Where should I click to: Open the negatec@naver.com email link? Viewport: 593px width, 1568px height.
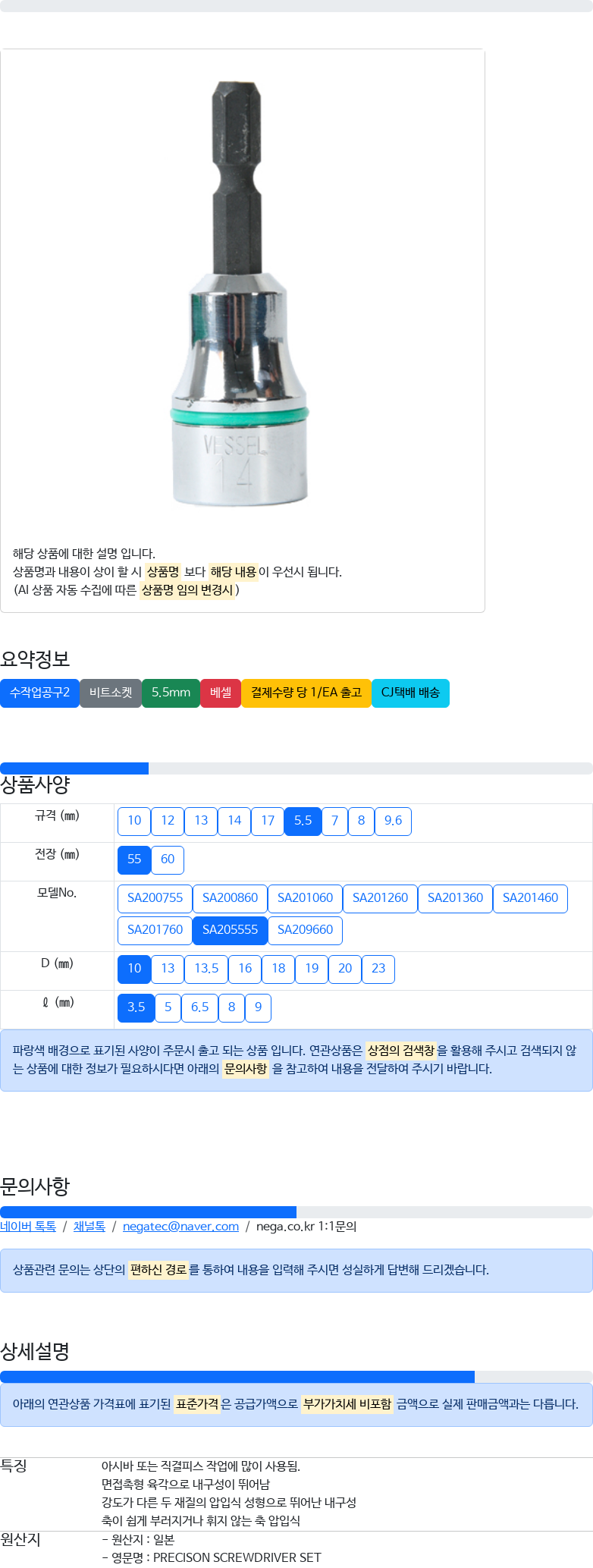click(180, 1227)
